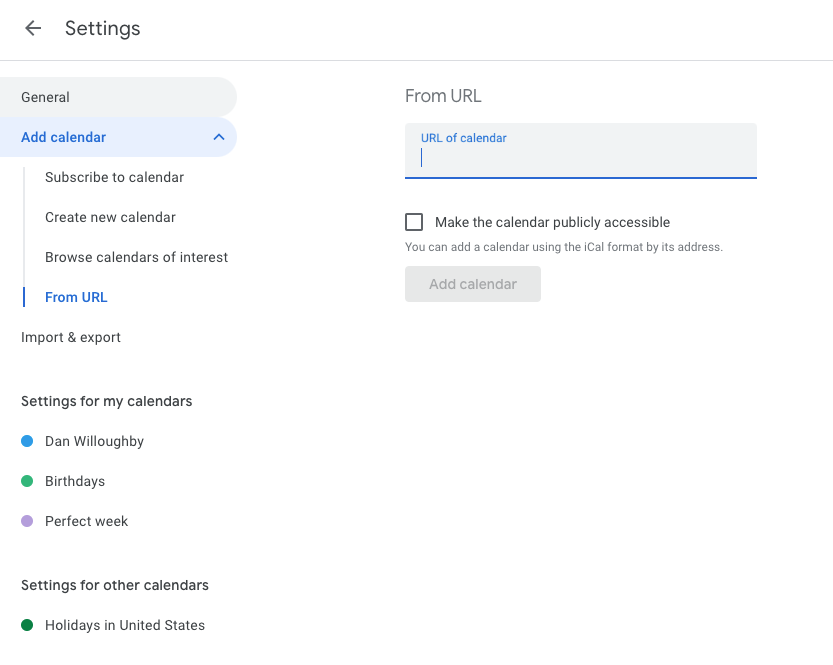Select the From URL option
The image size is (833, 665).
click(x=76, y=297)
